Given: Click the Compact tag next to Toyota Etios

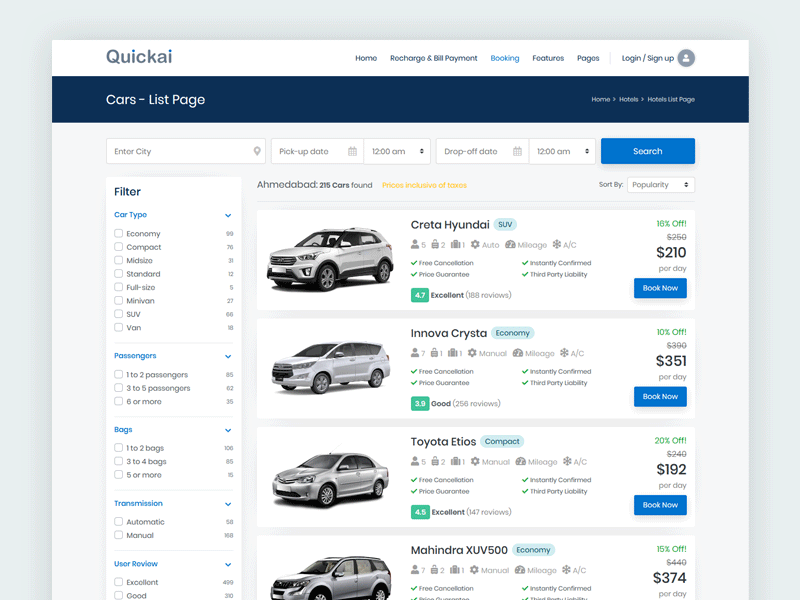Looking at the screenshot, I should [x=502, y=441].
